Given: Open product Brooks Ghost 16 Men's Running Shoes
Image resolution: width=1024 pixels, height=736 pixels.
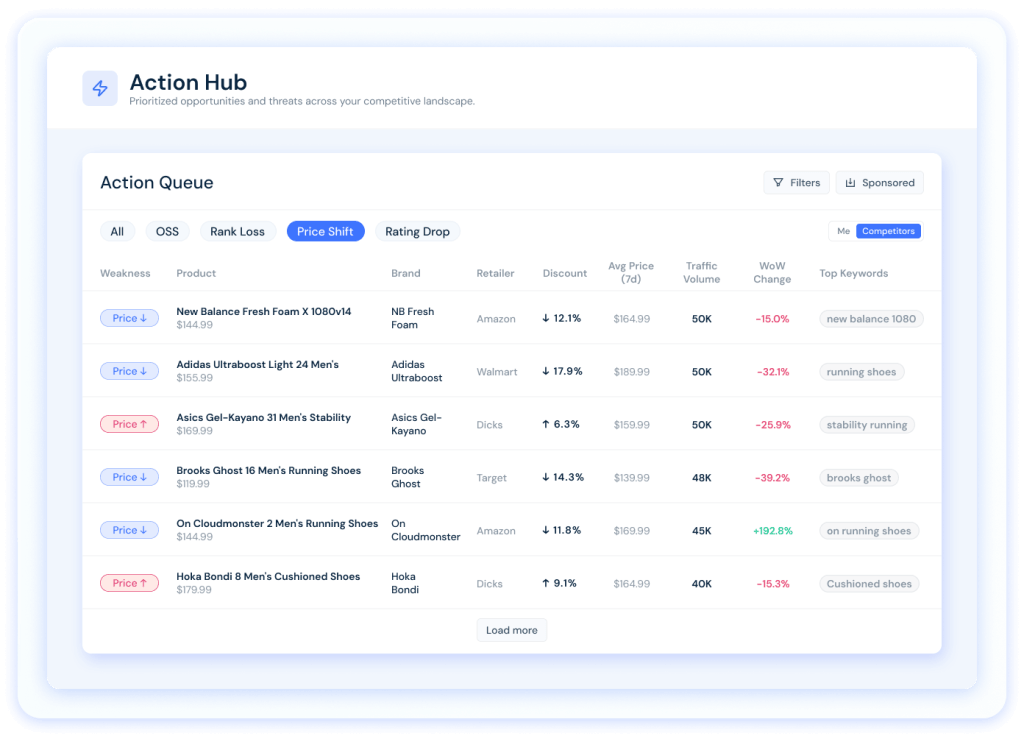Looking at the screenshot, I should [x=268, y=470].
